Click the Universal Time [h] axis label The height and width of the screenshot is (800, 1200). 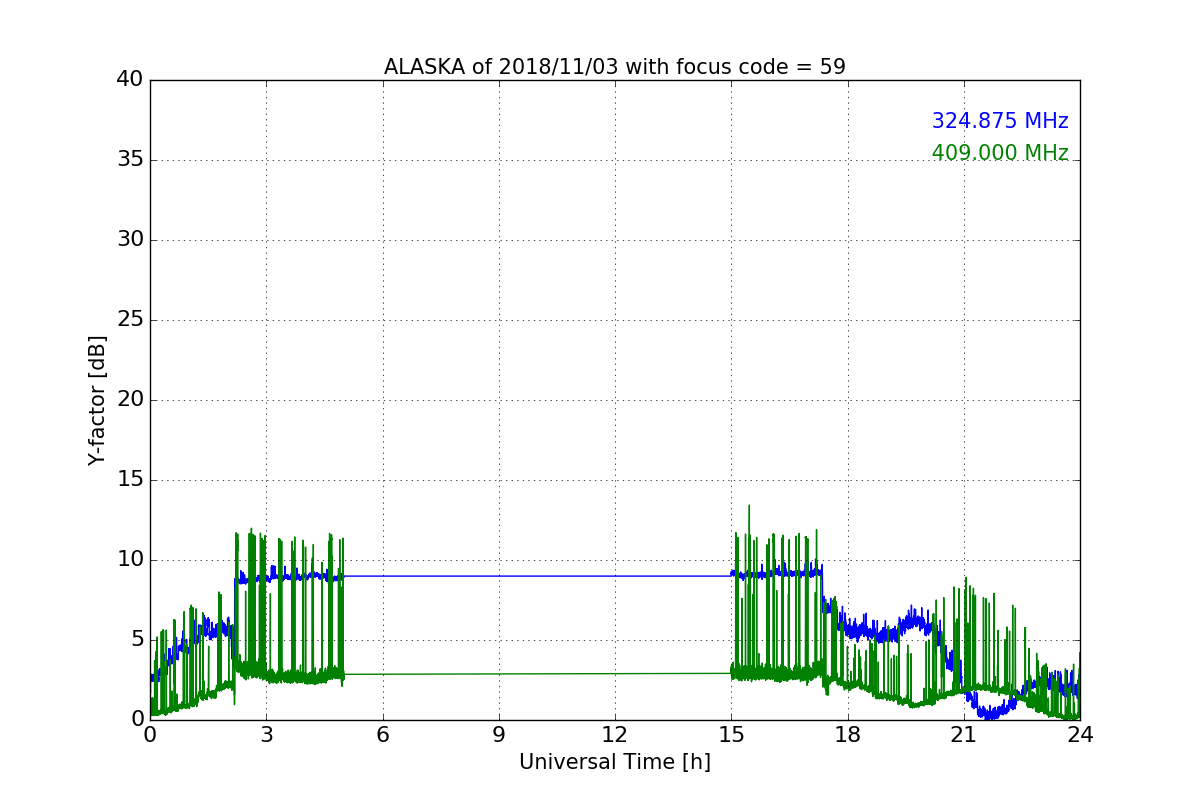[615, 762]
